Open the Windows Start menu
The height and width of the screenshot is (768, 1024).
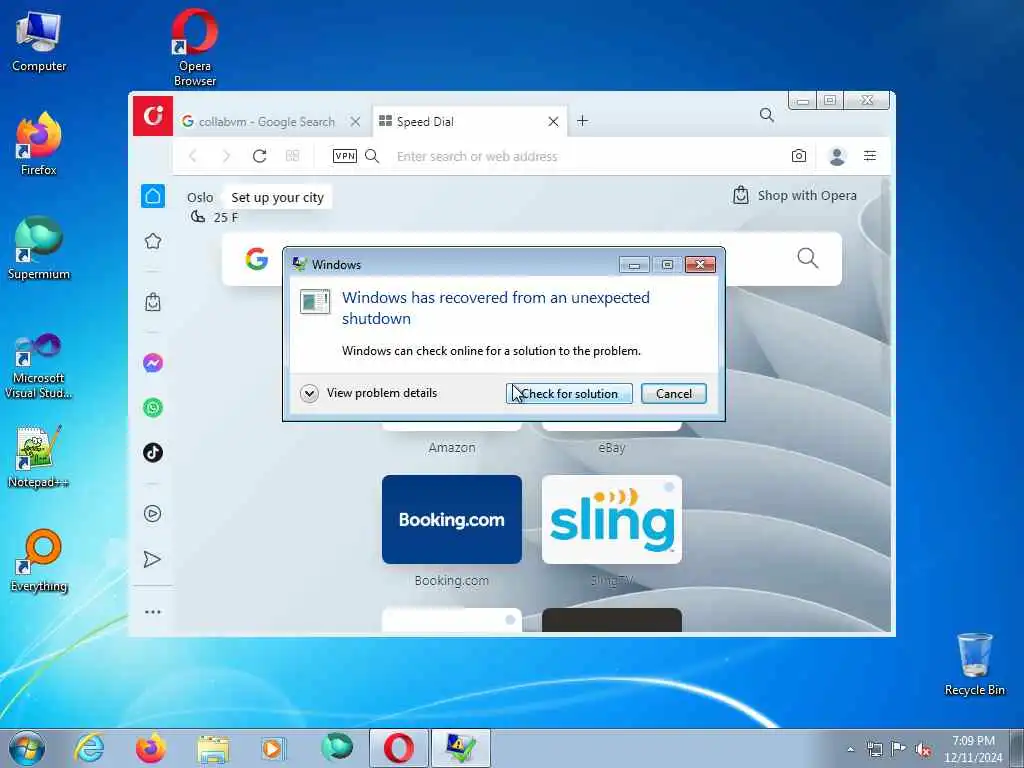pyautogui.click(x=27, y=748)
